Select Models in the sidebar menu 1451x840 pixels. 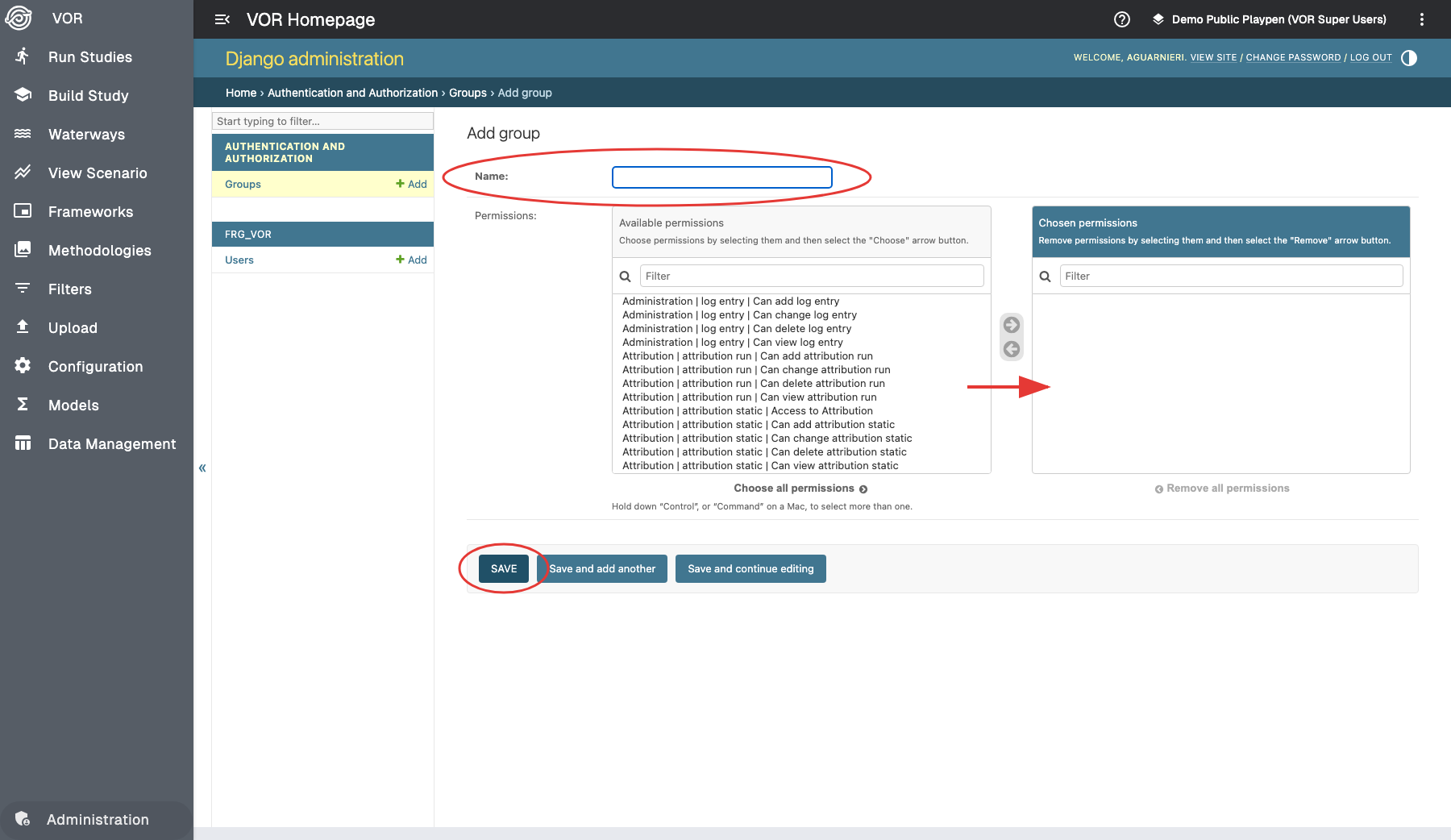73,405
